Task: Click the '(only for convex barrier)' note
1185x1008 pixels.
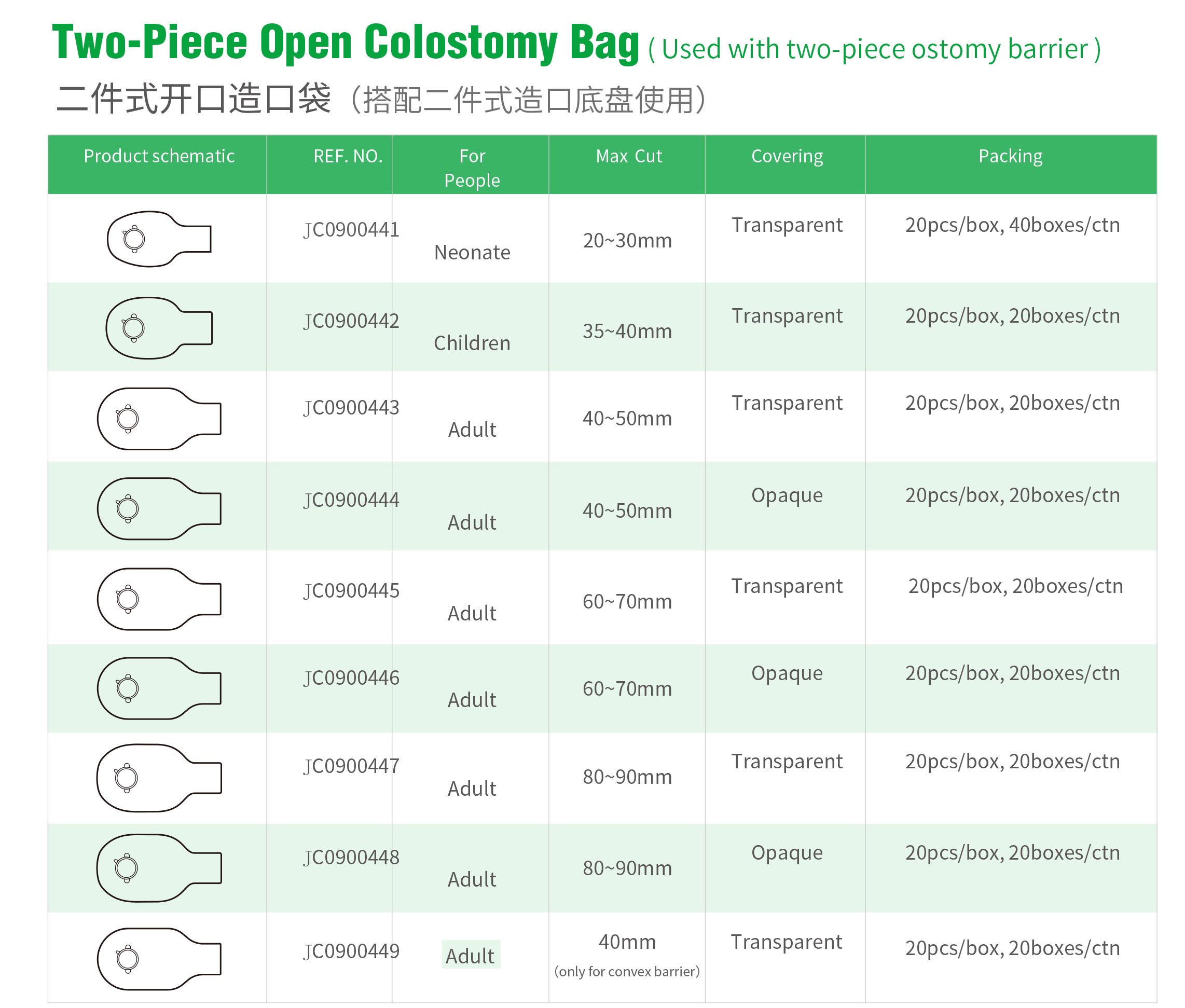Action: (627, 972)
